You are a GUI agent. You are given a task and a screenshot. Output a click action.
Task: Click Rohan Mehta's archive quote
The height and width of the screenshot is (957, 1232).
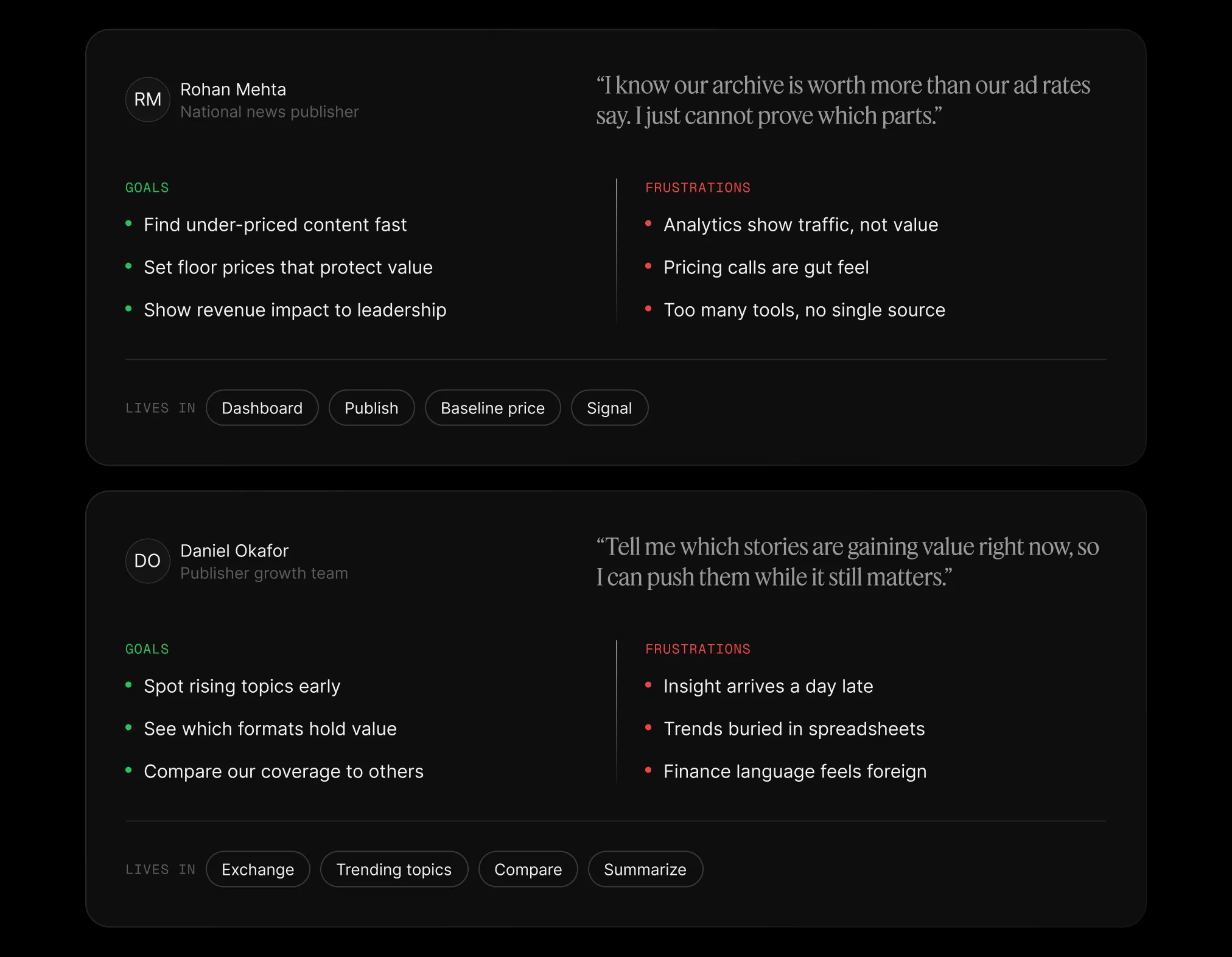(x=843, y=100)
